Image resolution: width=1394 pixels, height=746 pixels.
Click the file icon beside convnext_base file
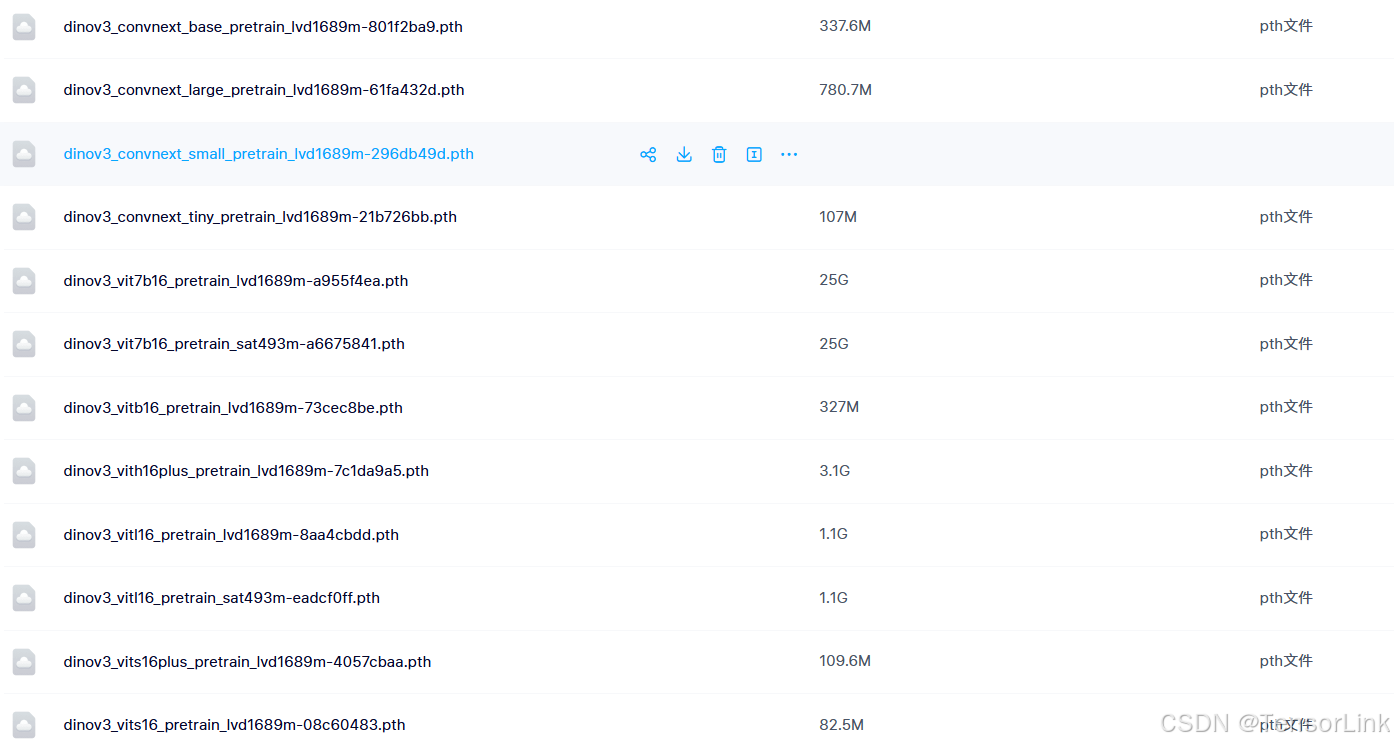pyautogui.click(x=24, y=27)
